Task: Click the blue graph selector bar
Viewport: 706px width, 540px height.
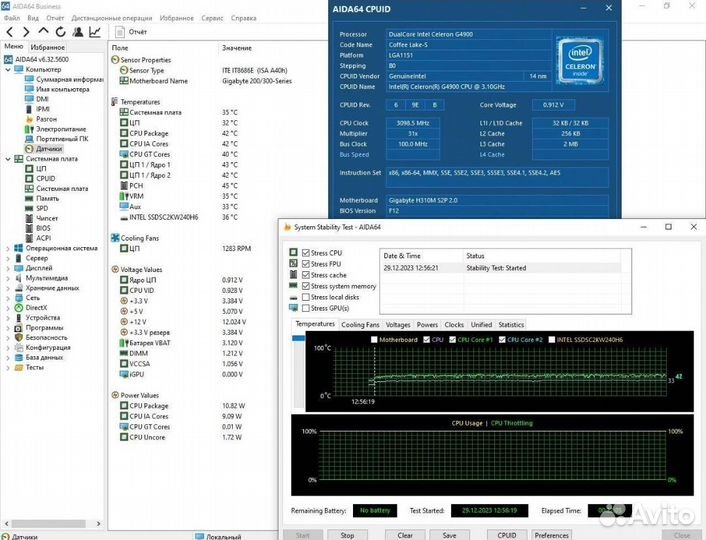Action: [x=299, y=338]
